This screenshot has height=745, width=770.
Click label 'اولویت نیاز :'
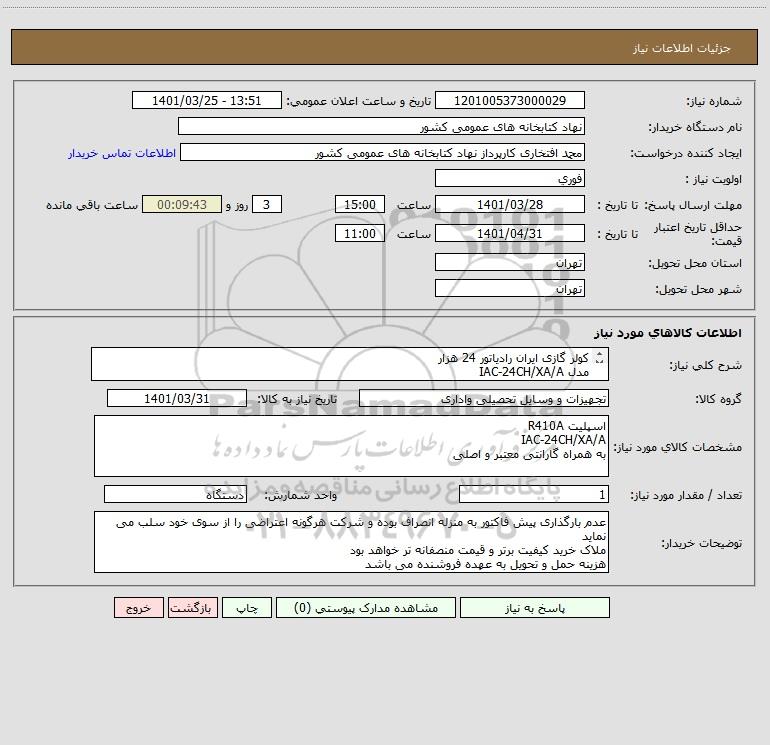[714, 179]
